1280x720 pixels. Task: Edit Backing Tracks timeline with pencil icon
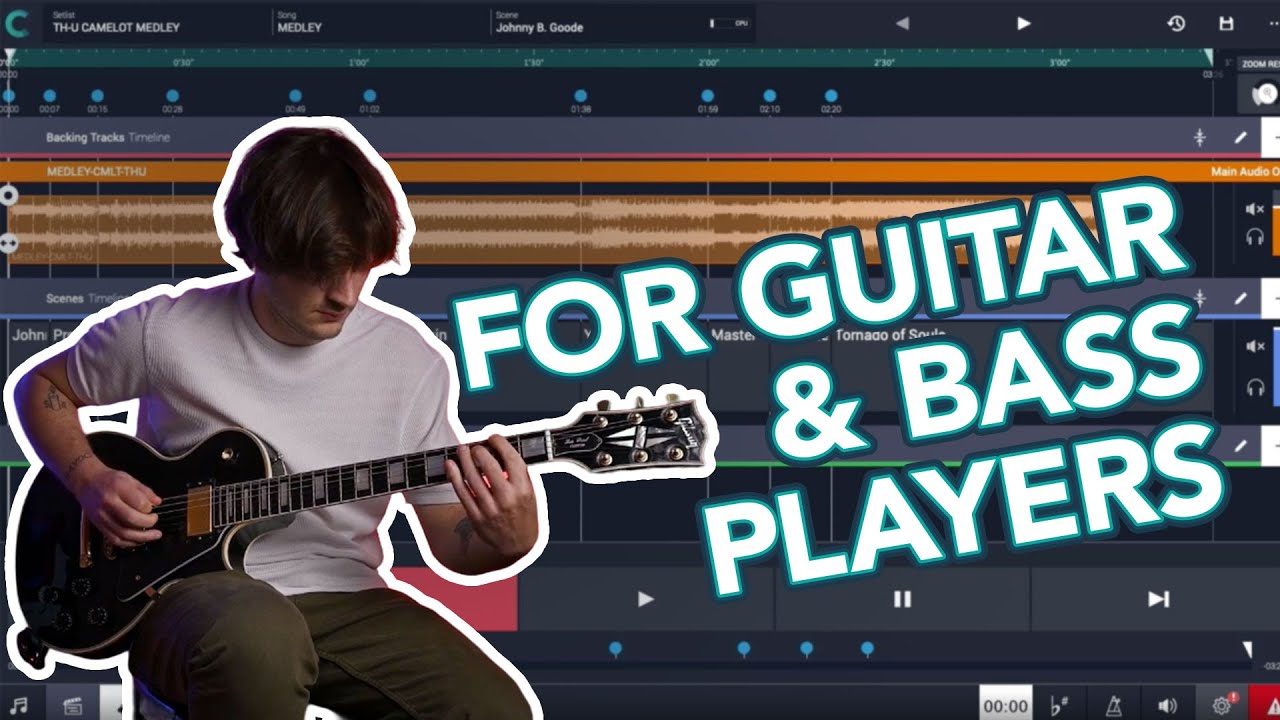tap(1240, 137)
